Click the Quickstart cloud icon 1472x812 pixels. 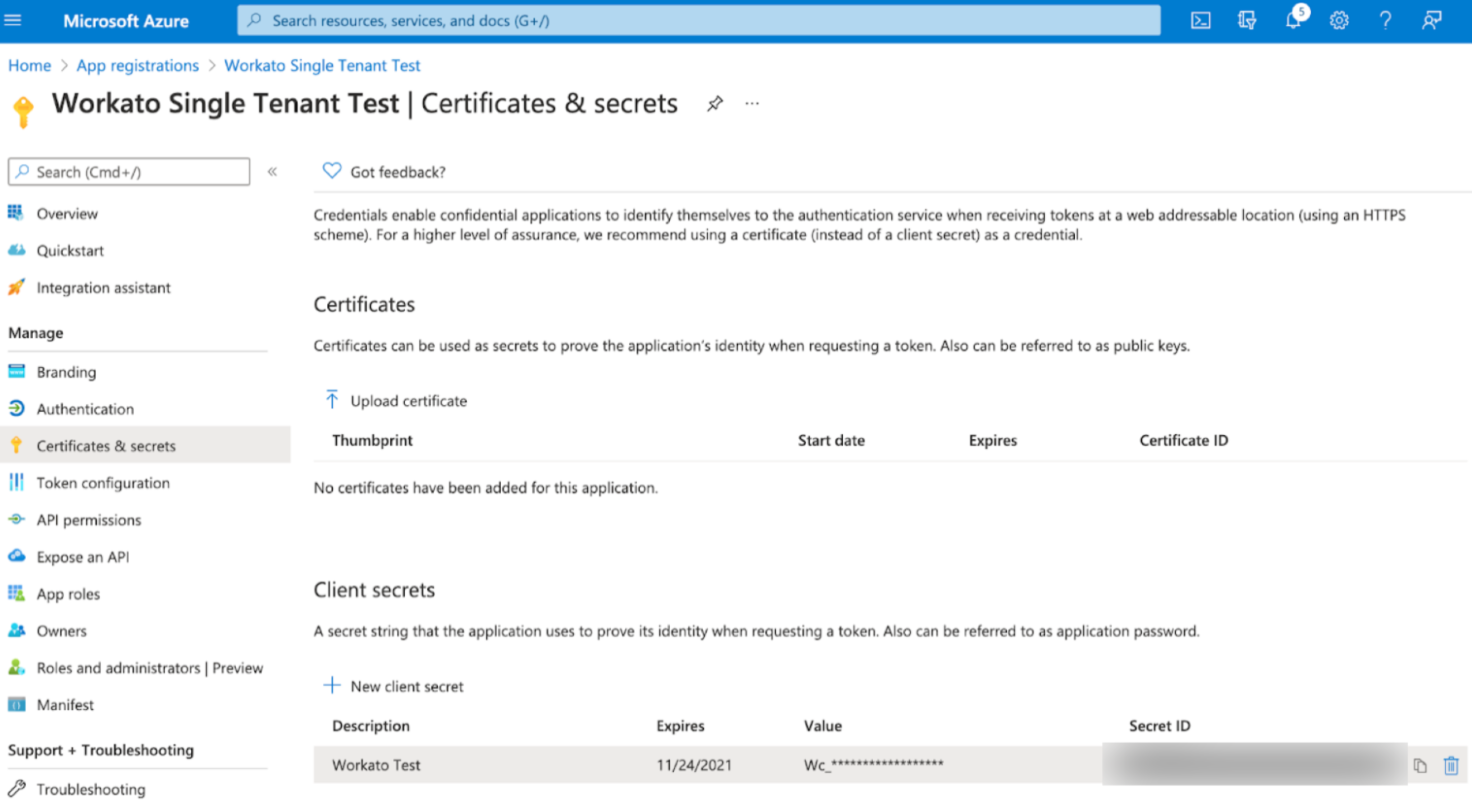(x=16, y=250)
